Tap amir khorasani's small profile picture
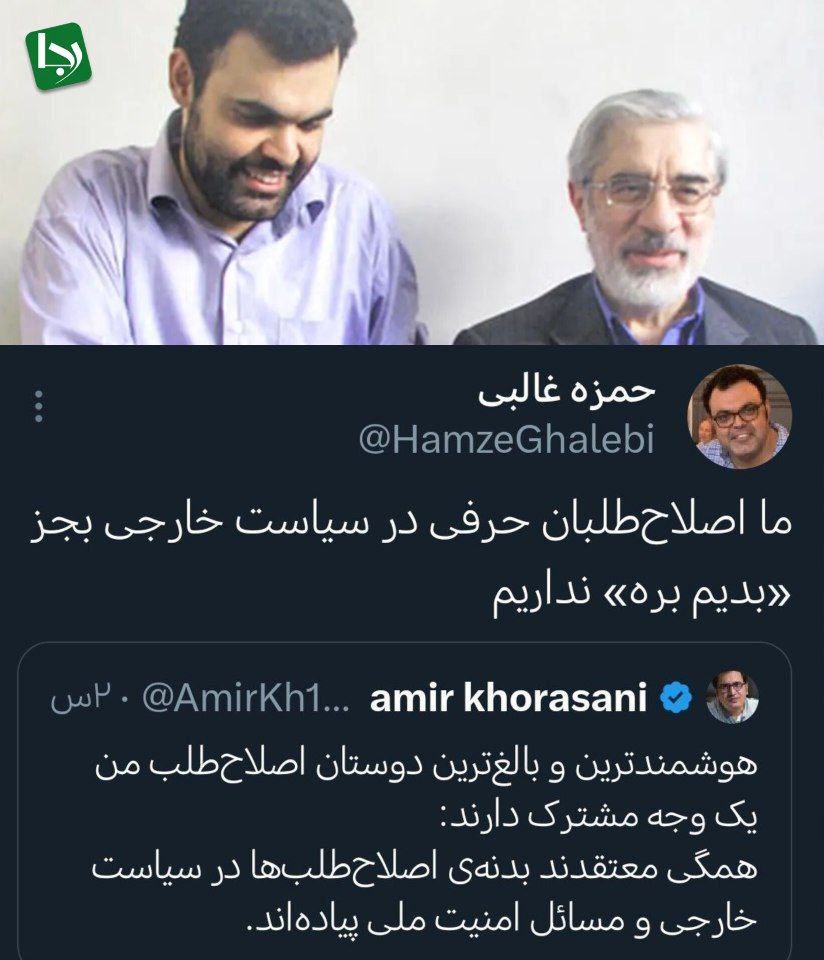Screen dimensions: 824x960 coord(732,697)
